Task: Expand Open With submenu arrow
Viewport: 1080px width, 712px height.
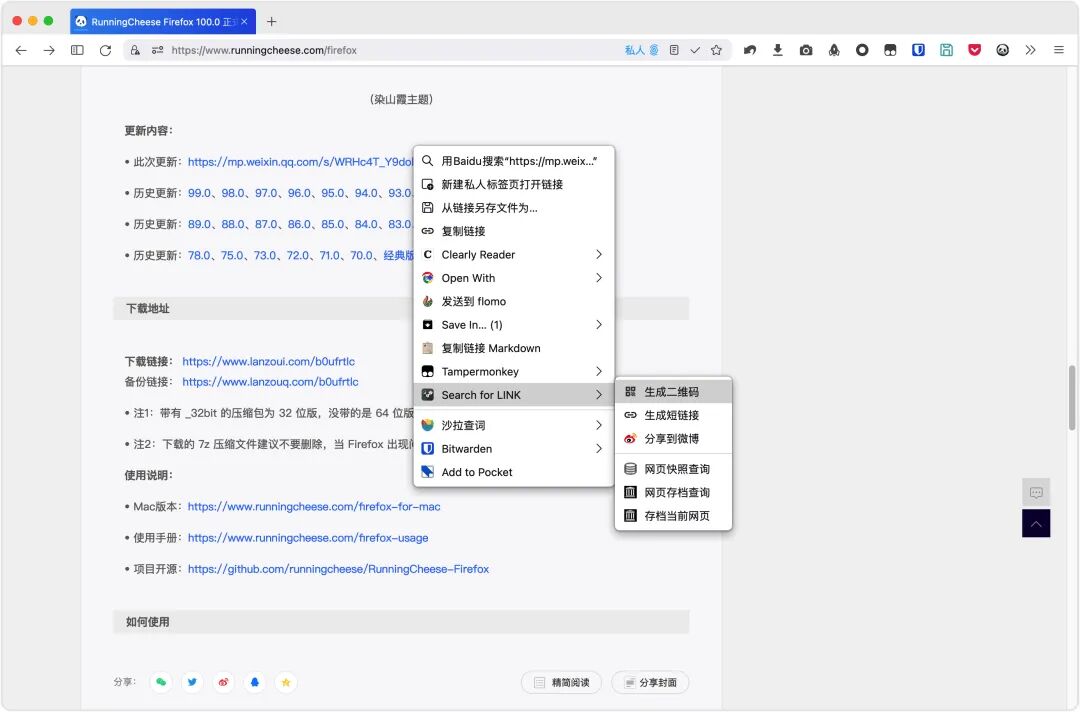Action: pos(599,278)
